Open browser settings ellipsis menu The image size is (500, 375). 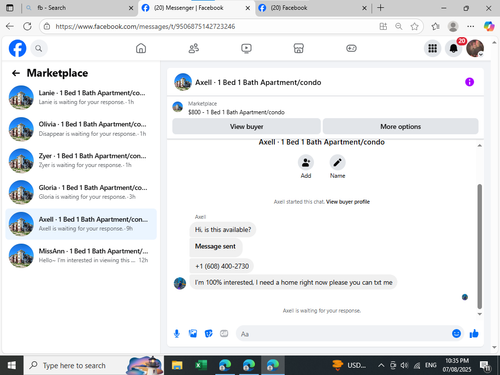point(470,26)
